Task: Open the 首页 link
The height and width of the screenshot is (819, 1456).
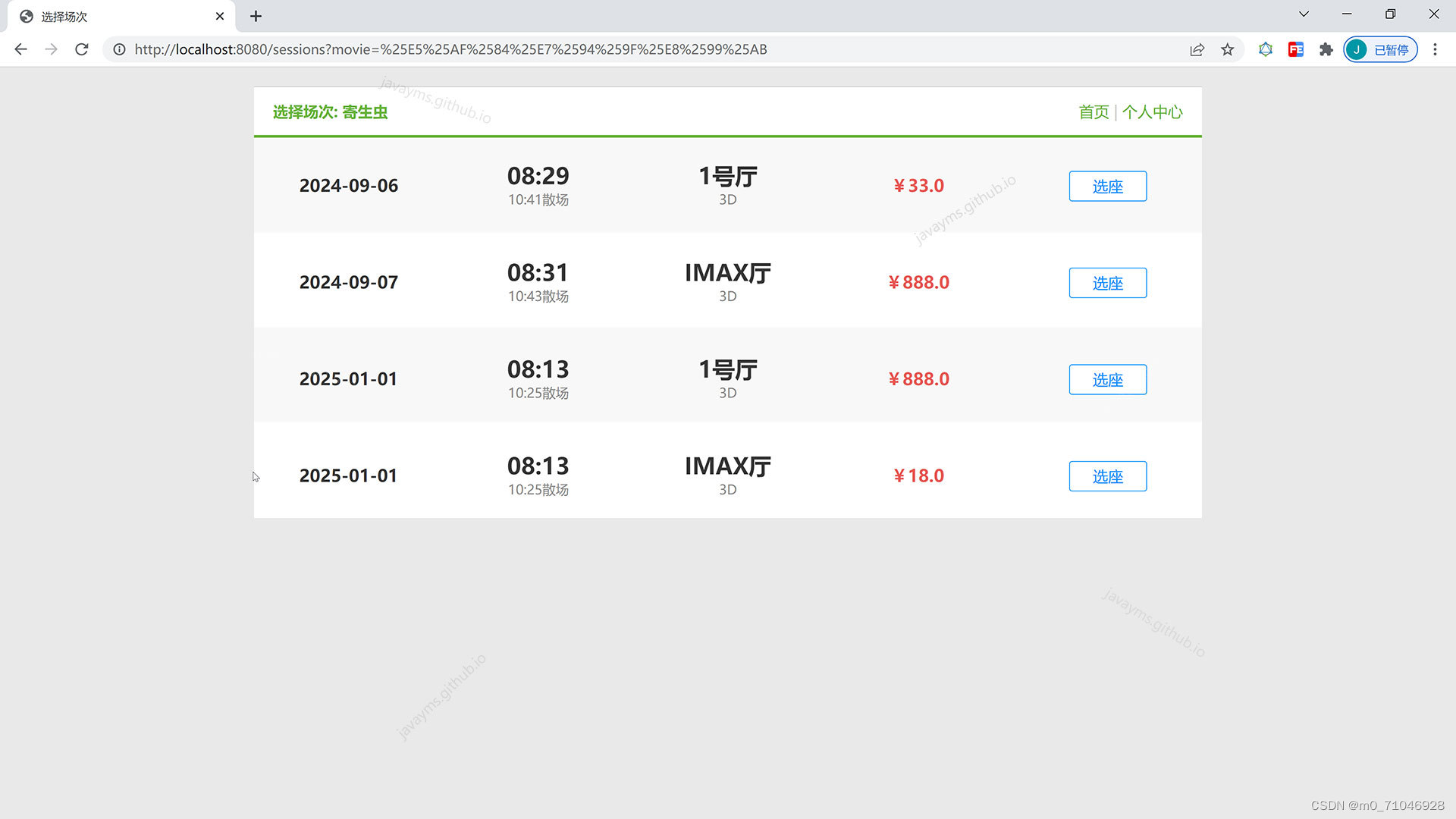Action: click(x=1093, y=111)
